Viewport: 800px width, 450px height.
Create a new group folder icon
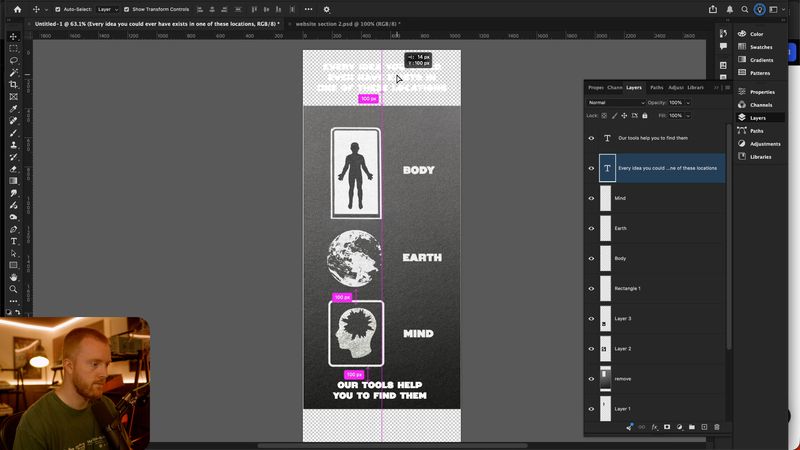point(692,427)
